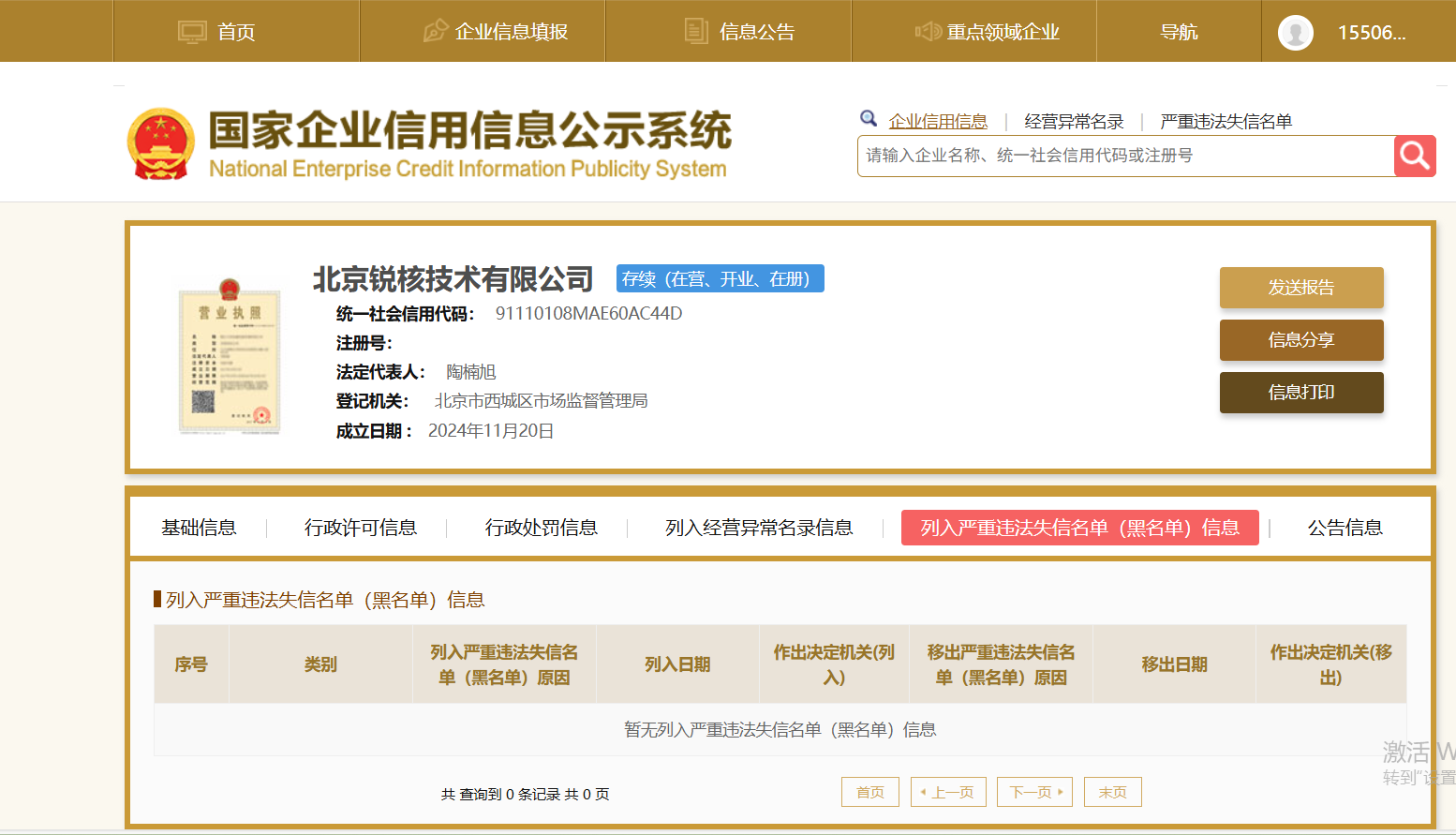The width and height of the screenshot is (1456, 835).
Task: Select 严重违法失信名单 search type
Action: [x=1226, y=121]
